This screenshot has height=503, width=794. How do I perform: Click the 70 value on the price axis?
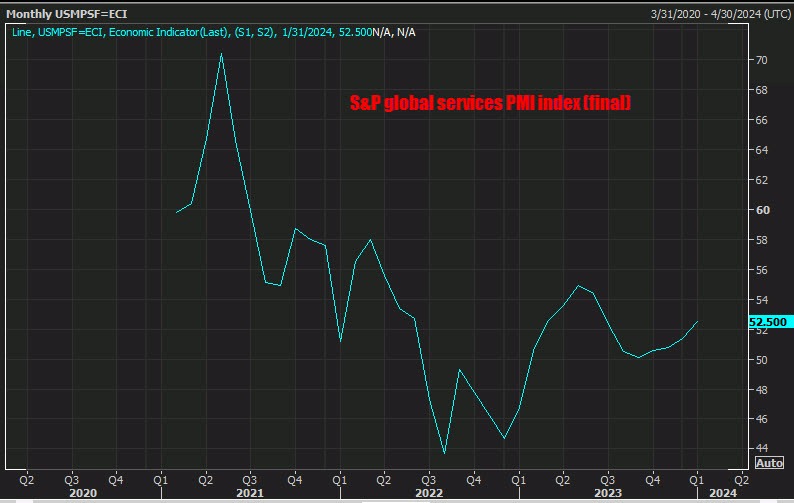[x=761, y=60]
